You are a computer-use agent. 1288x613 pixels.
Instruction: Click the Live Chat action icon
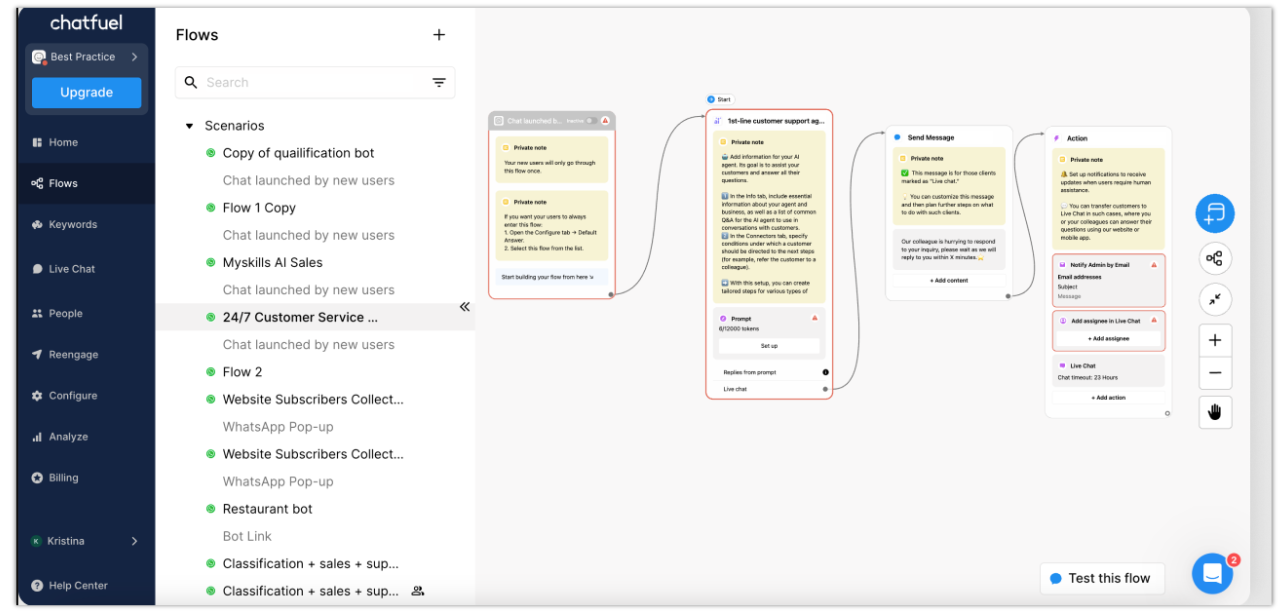(1062, 366)
